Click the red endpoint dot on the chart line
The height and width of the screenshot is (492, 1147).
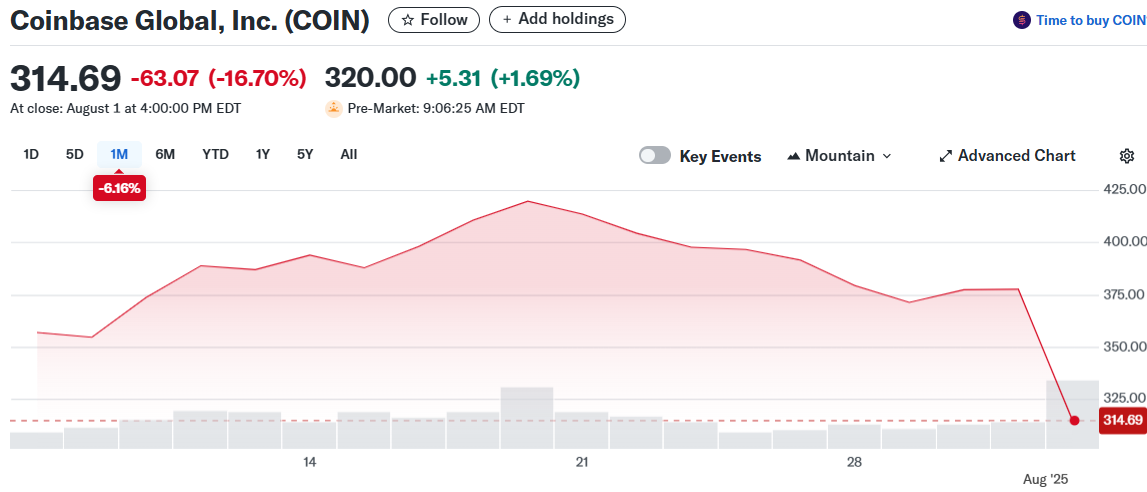coord(1074,420)
